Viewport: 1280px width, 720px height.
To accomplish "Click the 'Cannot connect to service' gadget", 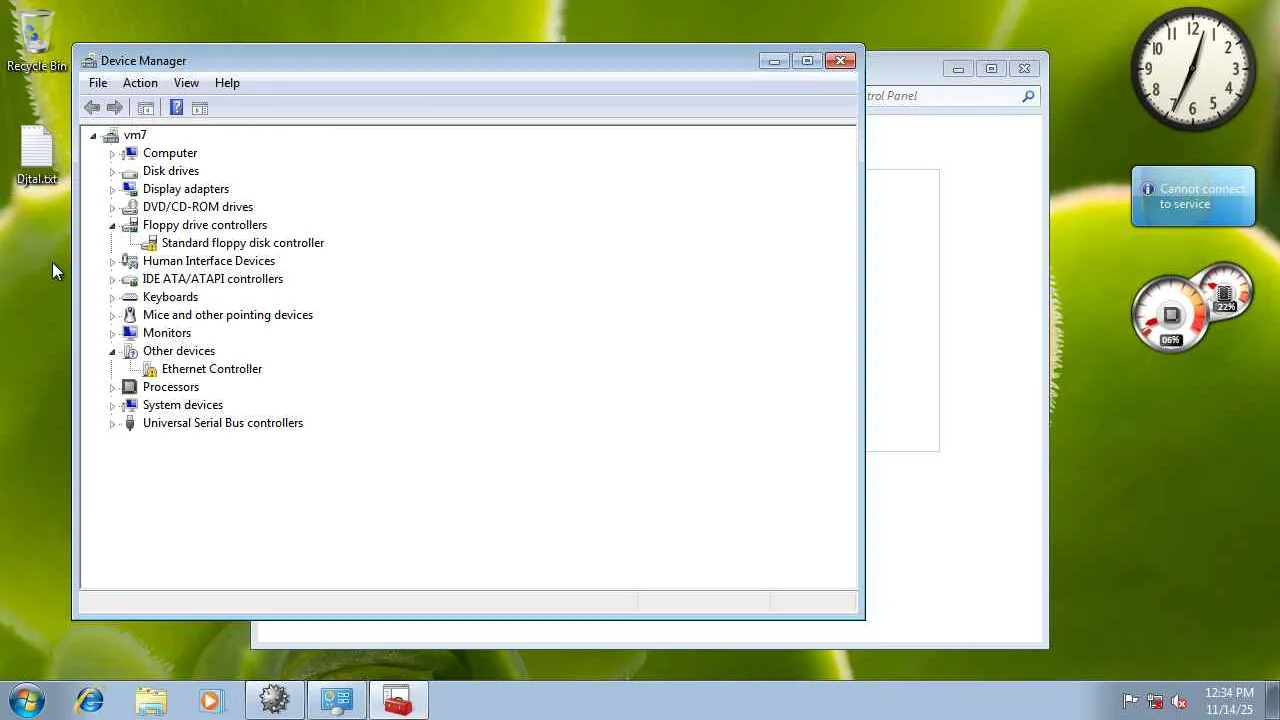I will [x=1193, y=196].
